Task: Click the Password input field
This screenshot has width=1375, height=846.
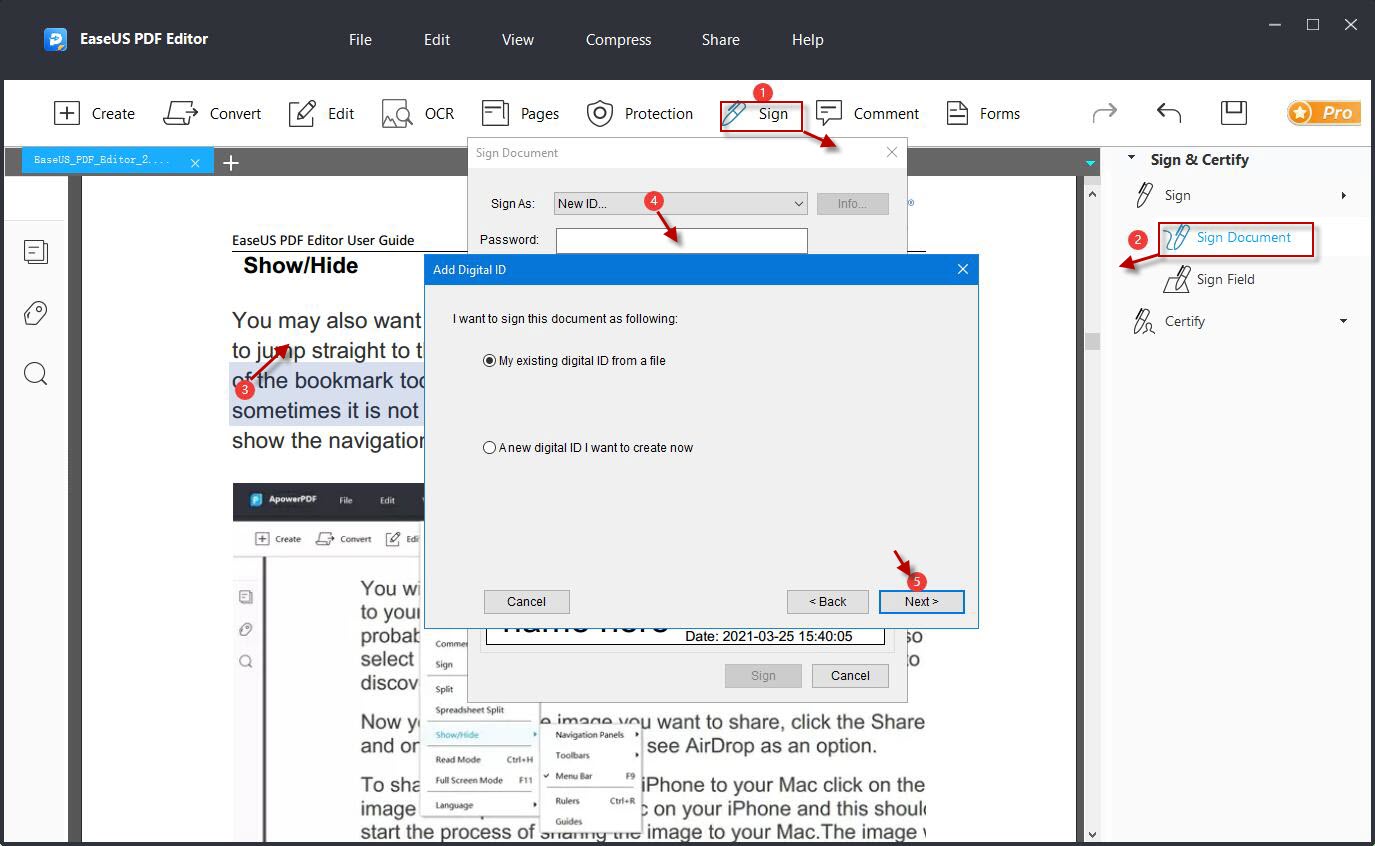Action: tap(681, 240)
